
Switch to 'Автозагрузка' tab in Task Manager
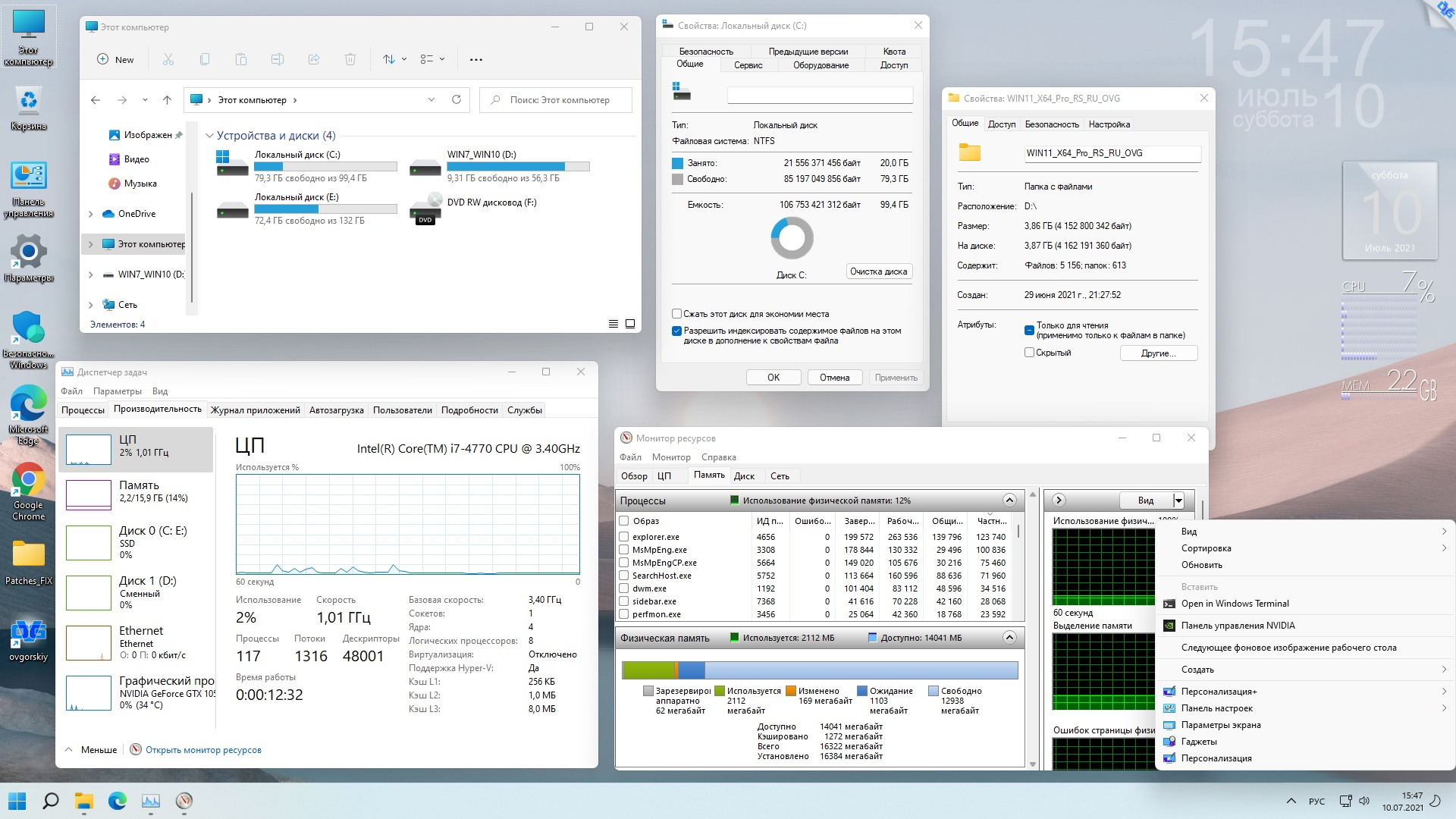click(336, 410)
